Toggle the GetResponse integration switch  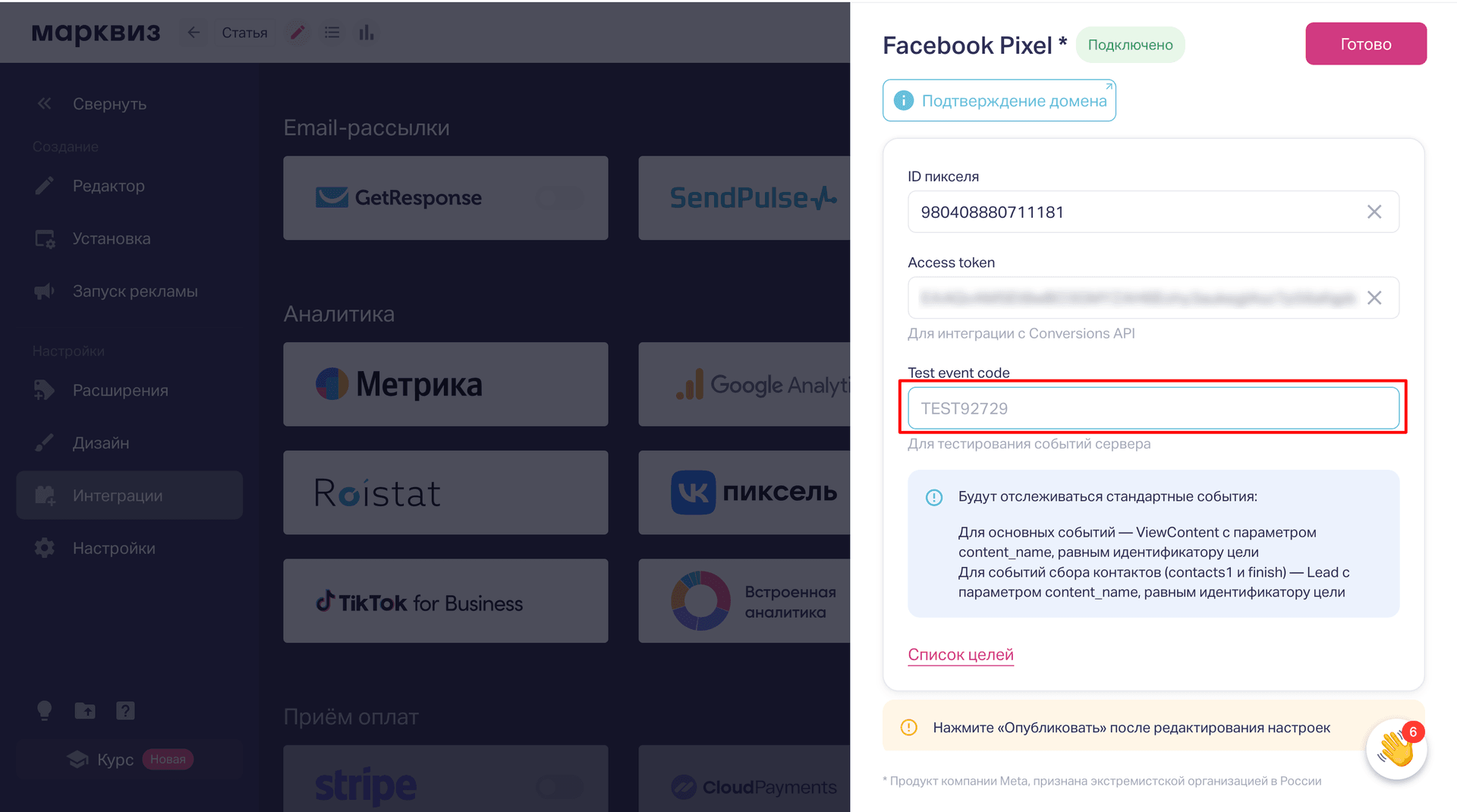[x=560, y=198]
